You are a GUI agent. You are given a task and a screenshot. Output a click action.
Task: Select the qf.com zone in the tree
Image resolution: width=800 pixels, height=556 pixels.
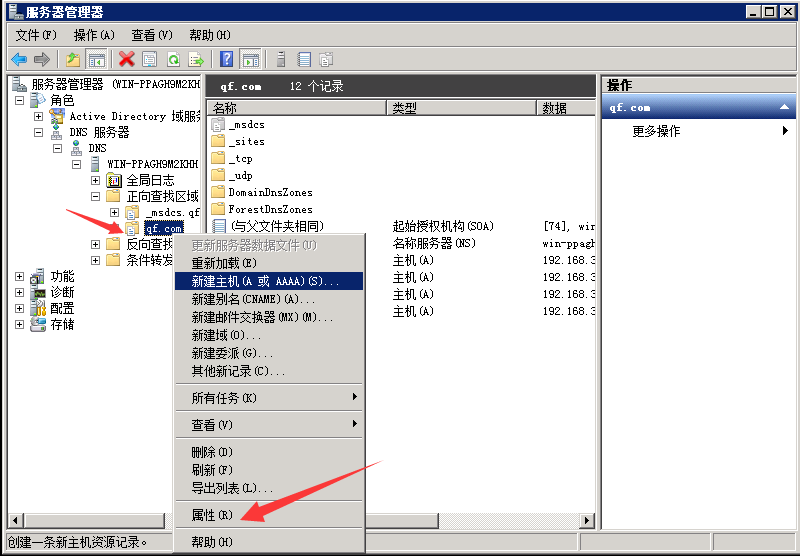tap(164, 228)
